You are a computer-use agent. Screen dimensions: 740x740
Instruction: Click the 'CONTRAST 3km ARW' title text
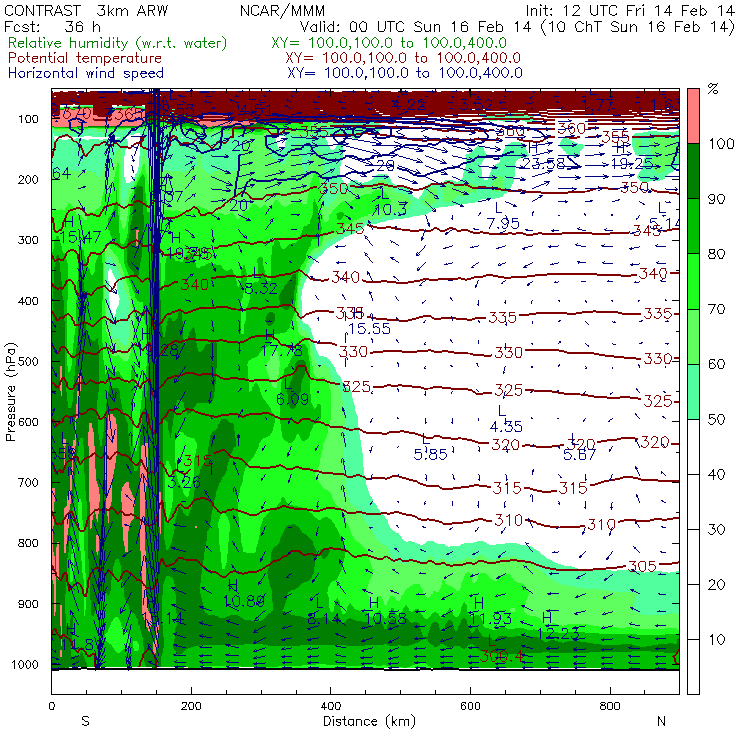pos(86,10)
